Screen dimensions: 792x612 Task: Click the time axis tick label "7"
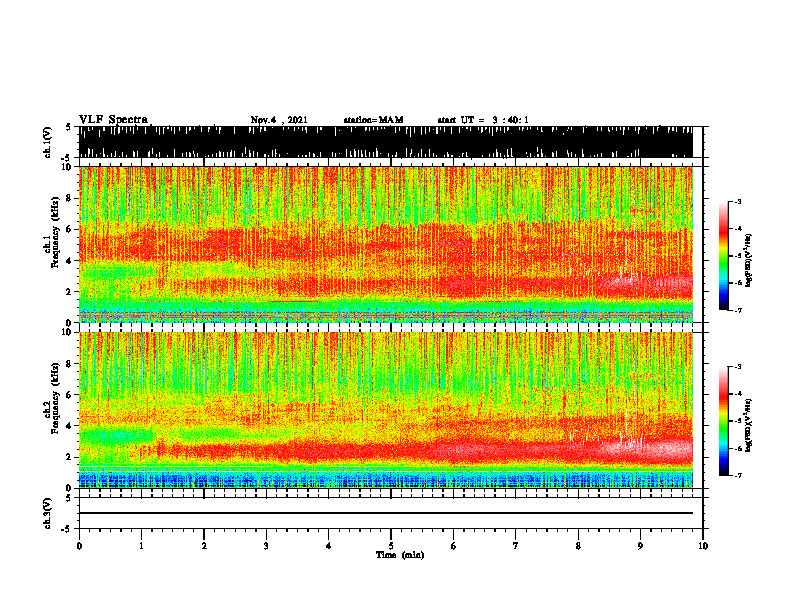coord(516,546)
